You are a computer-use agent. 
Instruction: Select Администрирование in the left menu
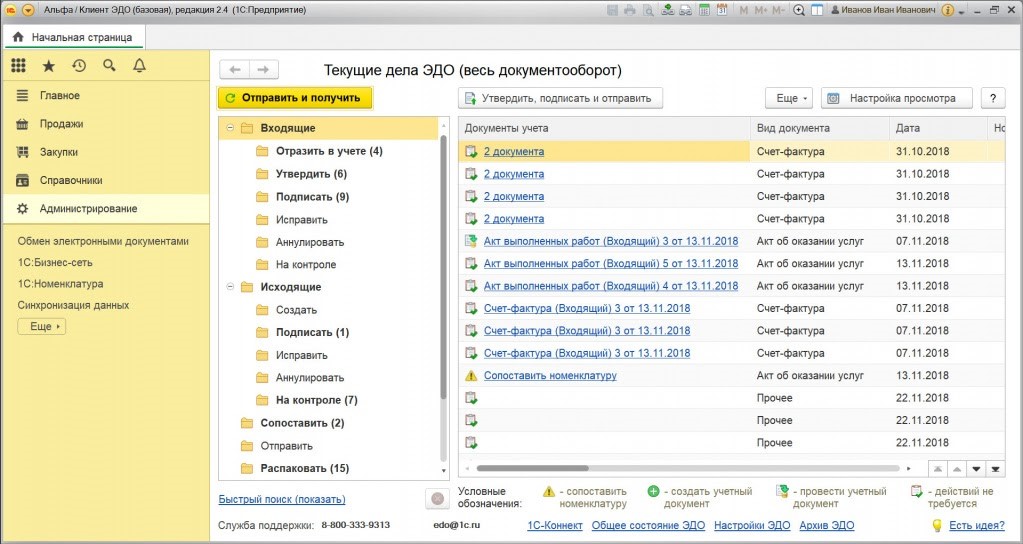pyautogui.click(x=88, y=209)
